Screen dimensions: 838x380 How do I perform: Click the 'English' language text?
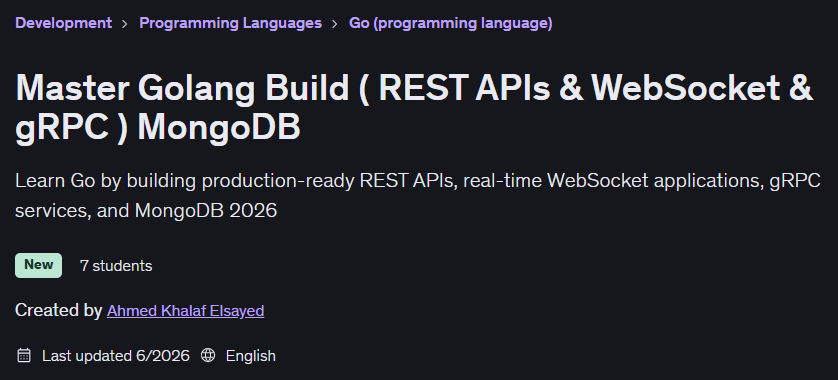click(x=251, y=355)
